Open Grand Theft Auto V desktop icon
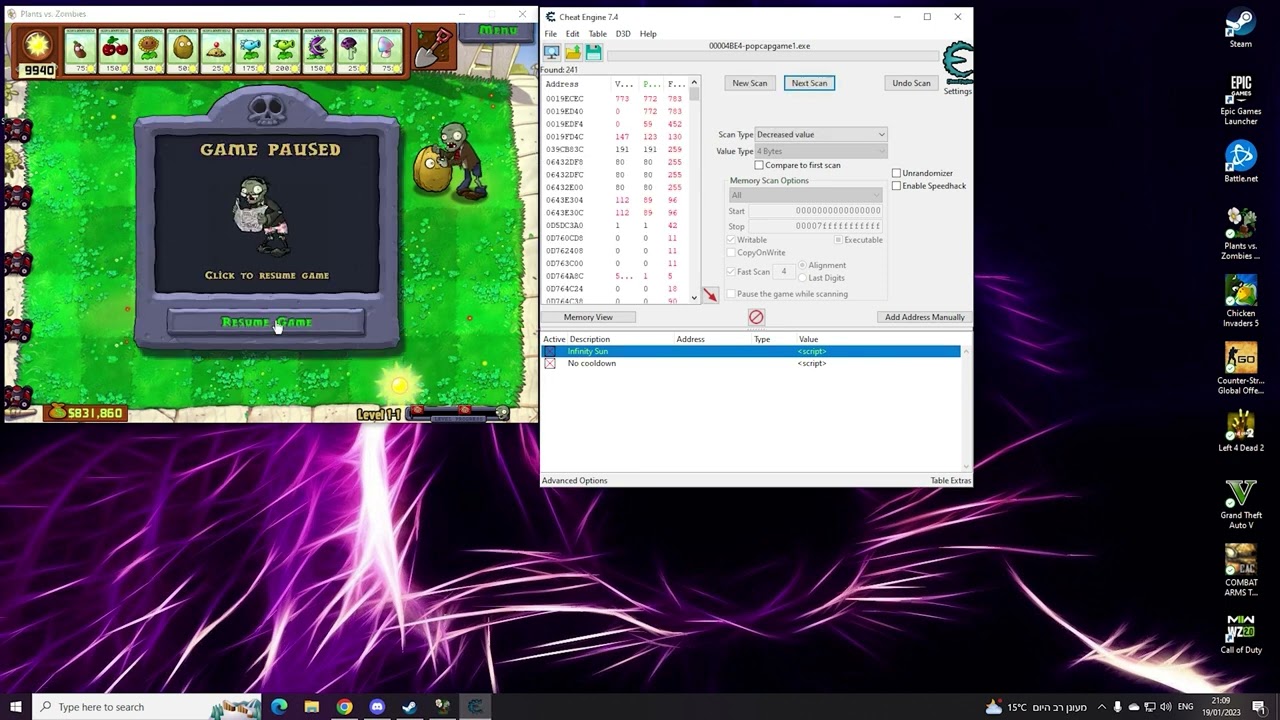The image size is (1280, 720). 1241,505
